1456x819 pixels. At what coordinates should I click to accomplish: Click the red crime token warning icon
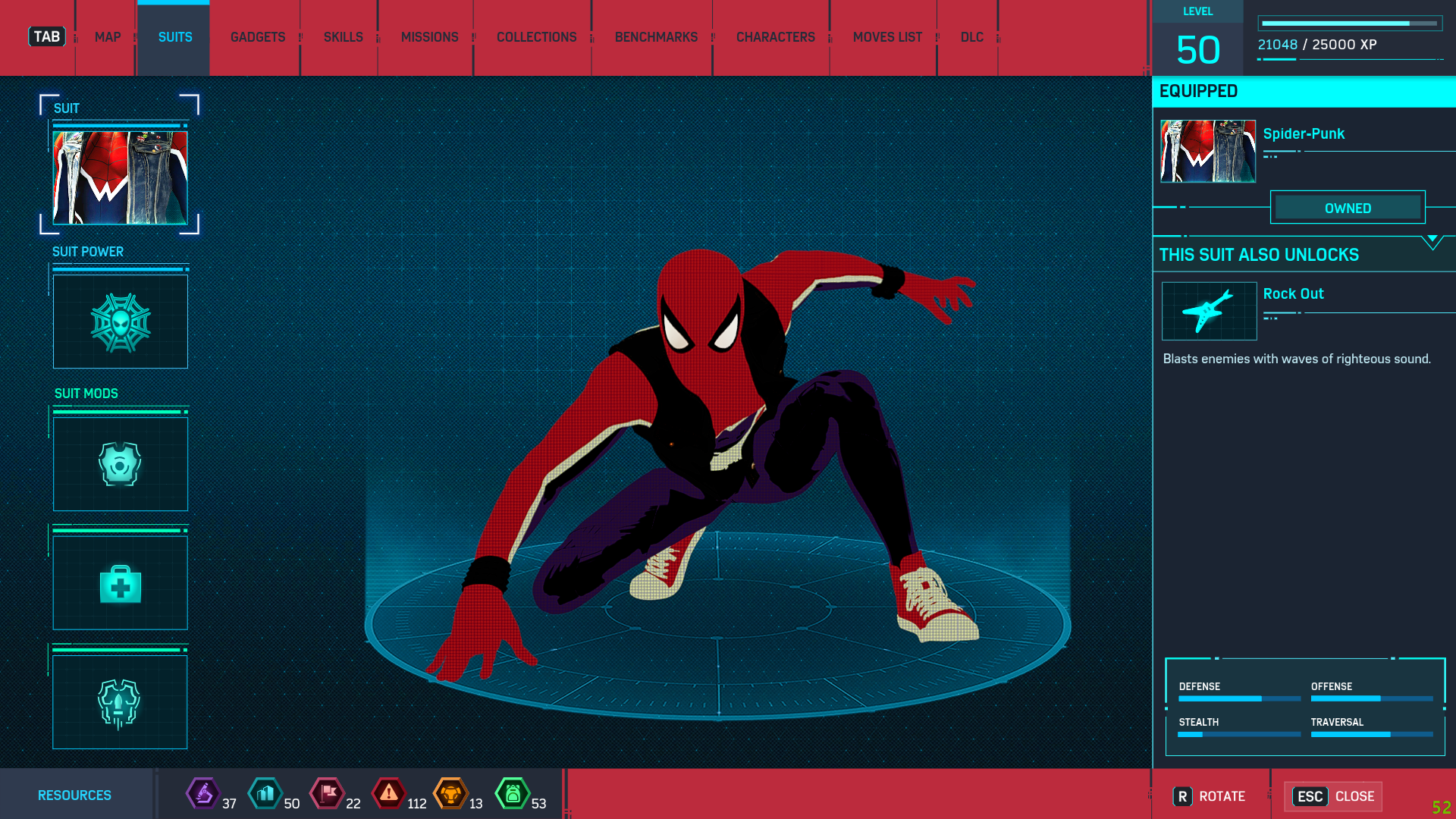click(x=389, y=794)
